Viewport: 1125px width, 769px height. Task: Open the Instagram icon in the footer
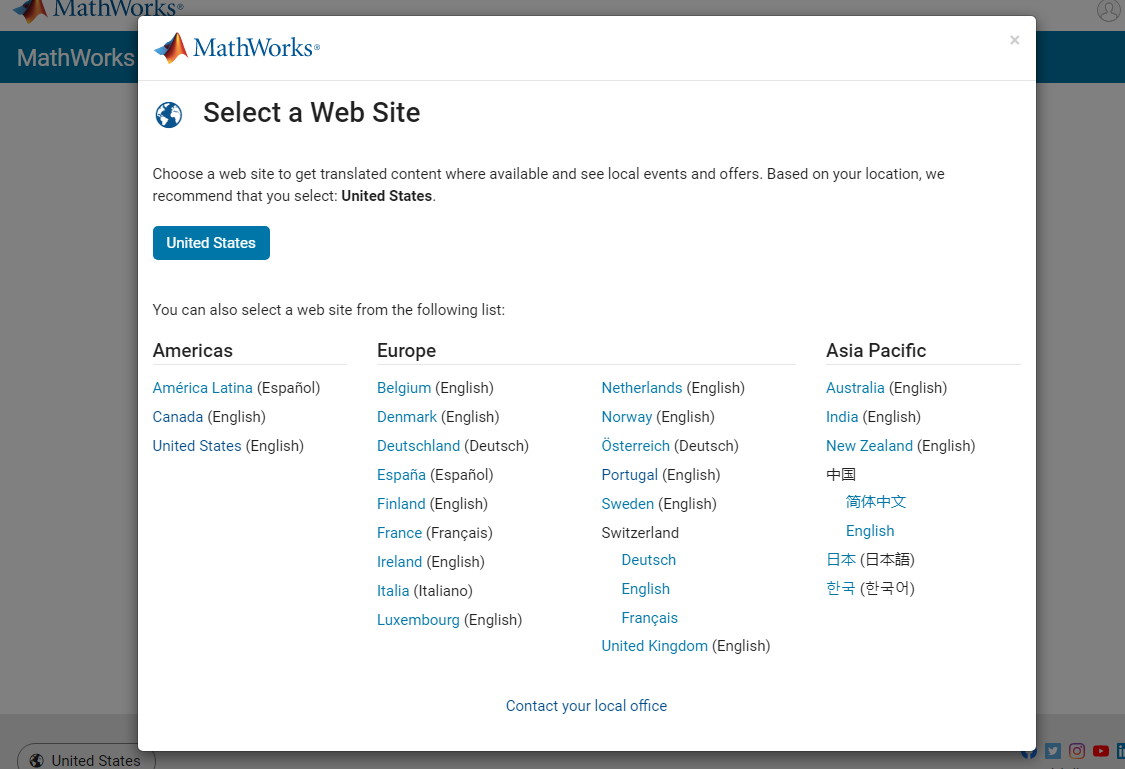coord(1077,751)
